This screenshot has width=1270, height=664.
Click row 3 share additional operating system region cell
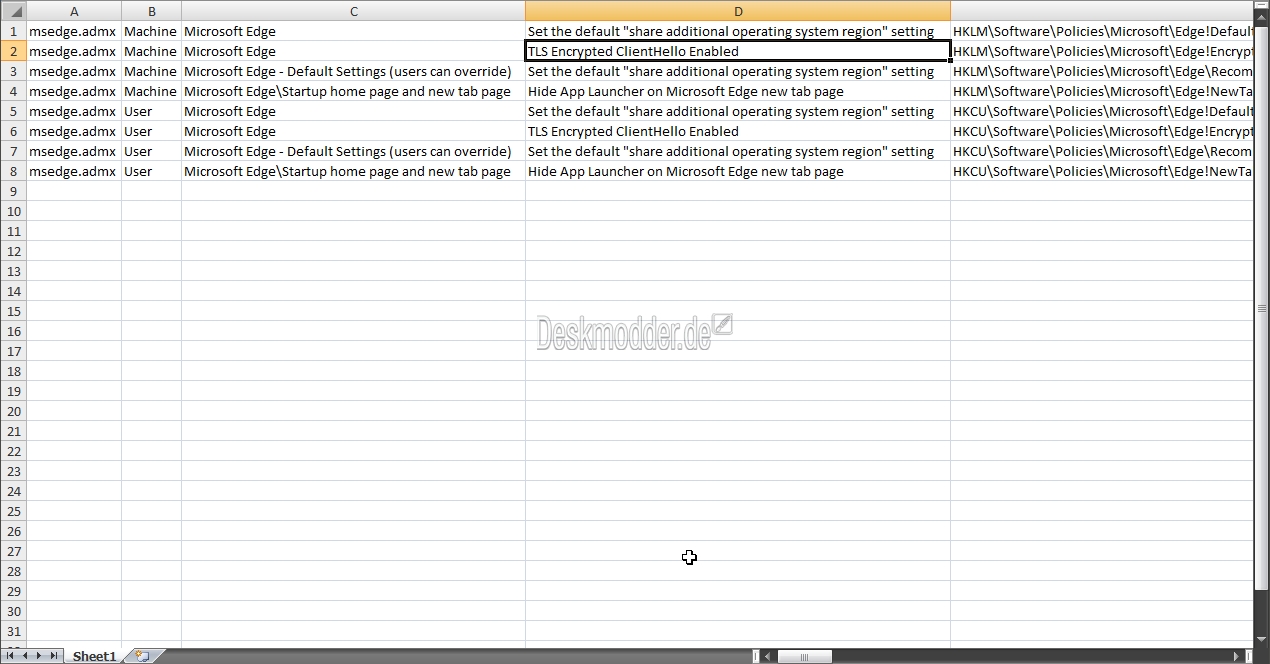click(738, 71)
